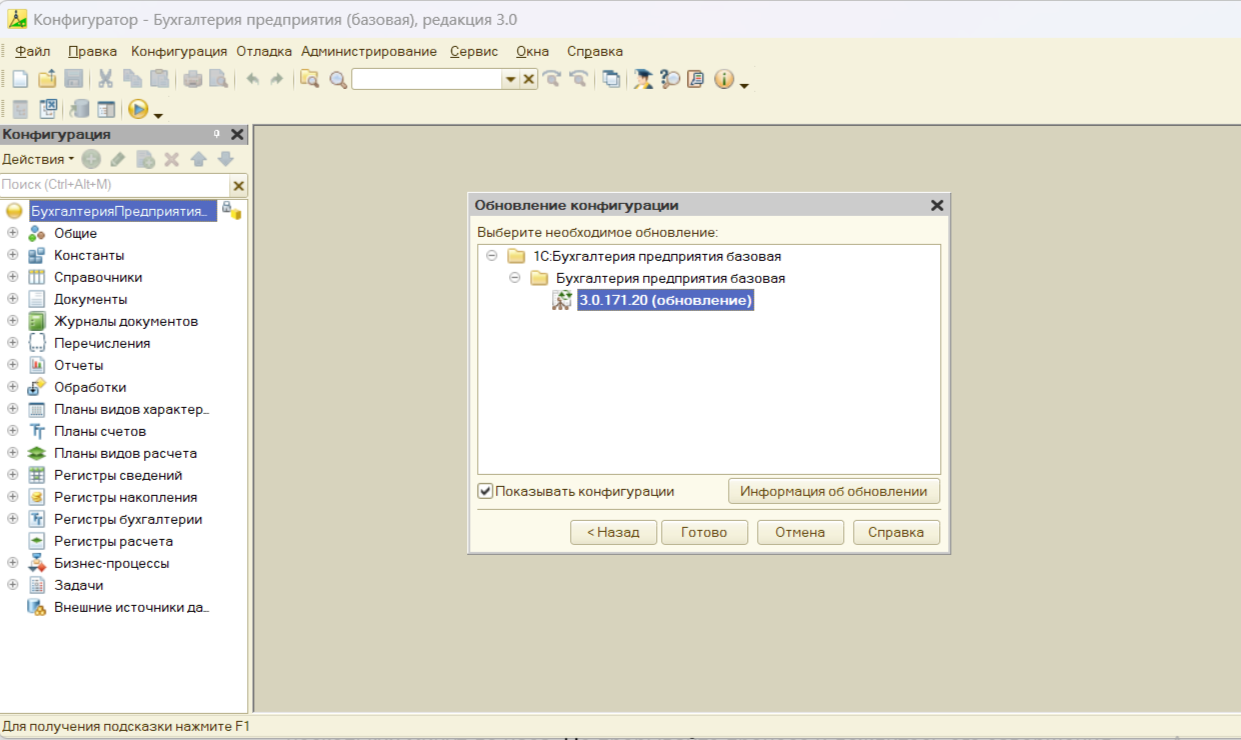This screenshot has width=1241, height=740.
Task: Click the Add green plus icon in Configuration panel
Action: point(91,159)
